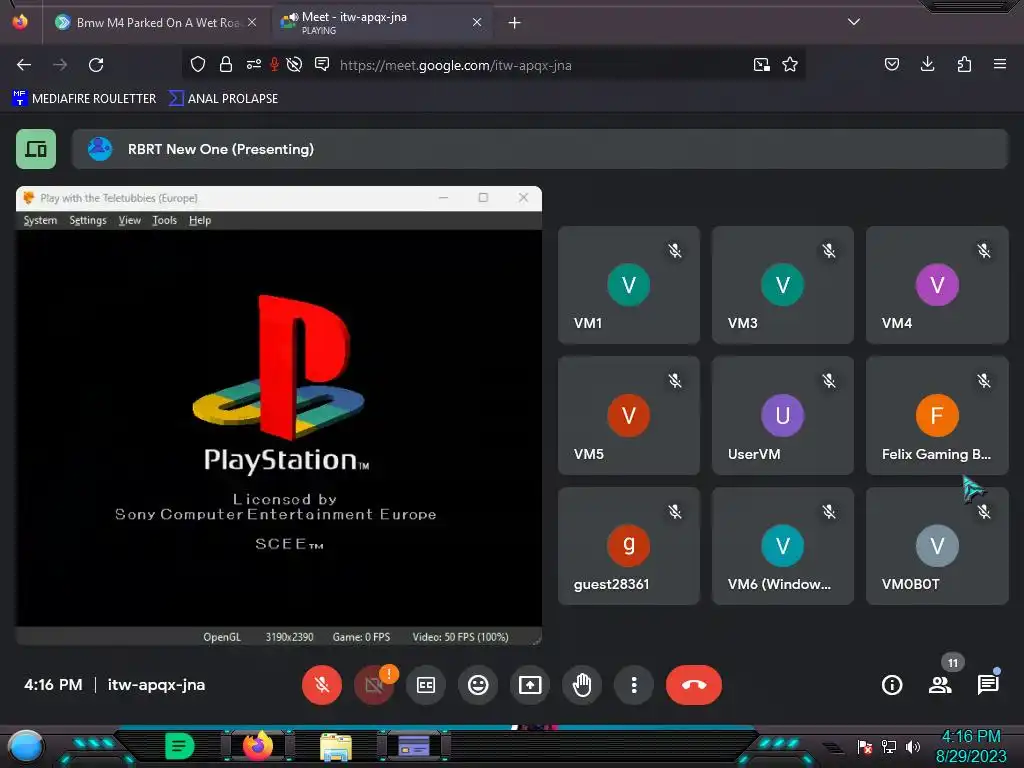Click the microphone permission indicator in address bar
This screenshot has width=1024, height=768.
coord(274,64)
